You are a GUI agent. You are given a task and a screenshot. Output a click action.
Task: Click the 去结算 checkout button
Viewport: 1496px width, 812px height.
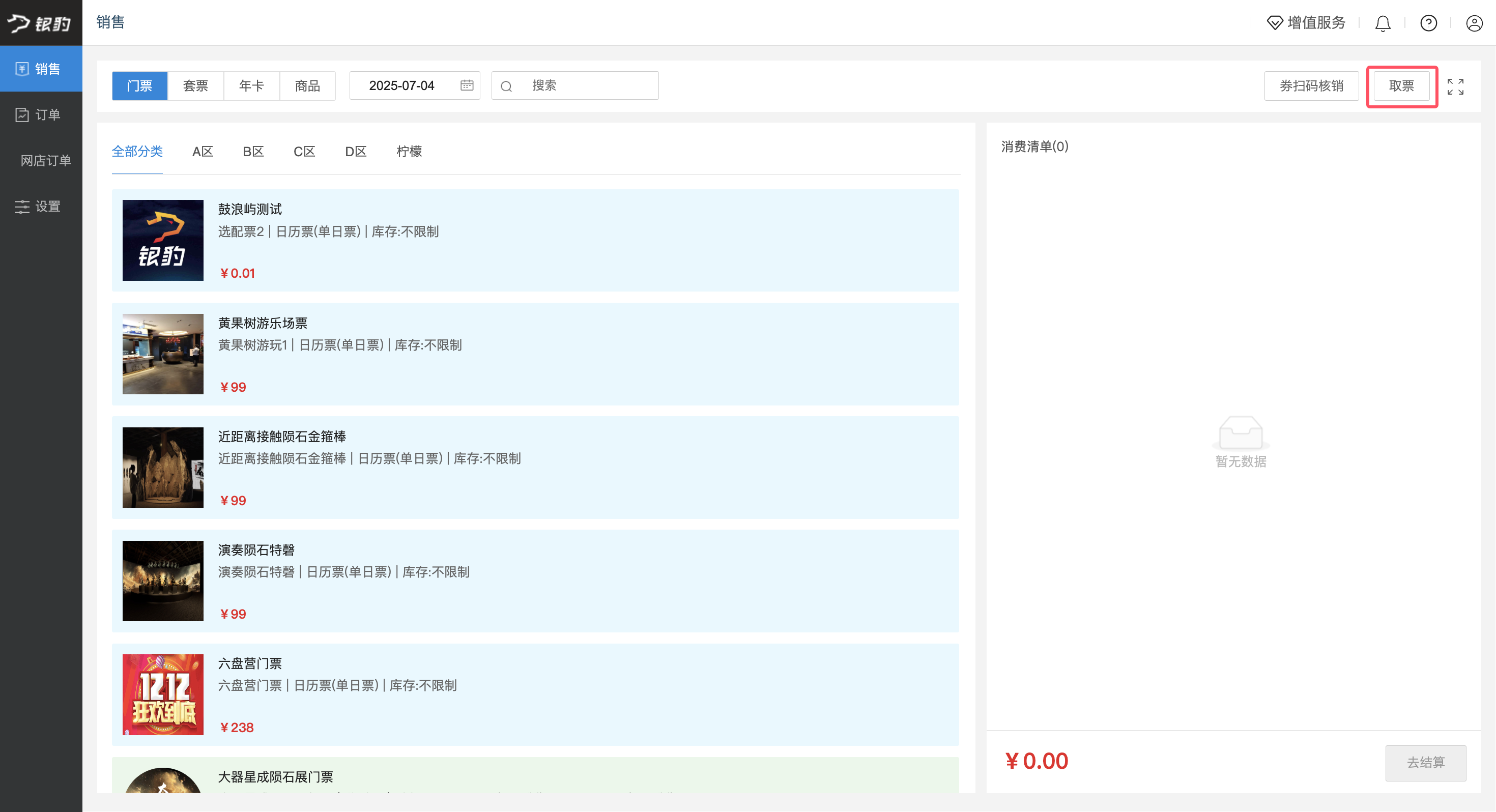[x=1426, y=762]
